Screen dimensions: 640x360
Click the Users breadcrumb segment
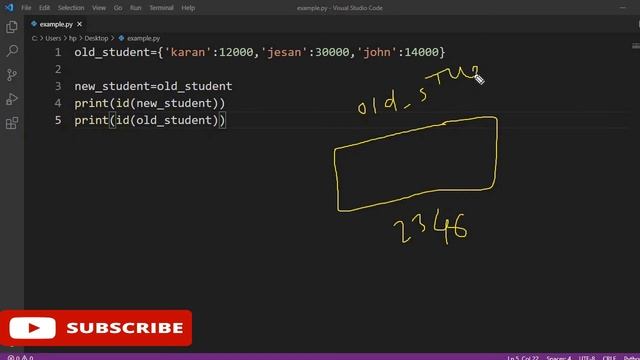tap(53, 38)
